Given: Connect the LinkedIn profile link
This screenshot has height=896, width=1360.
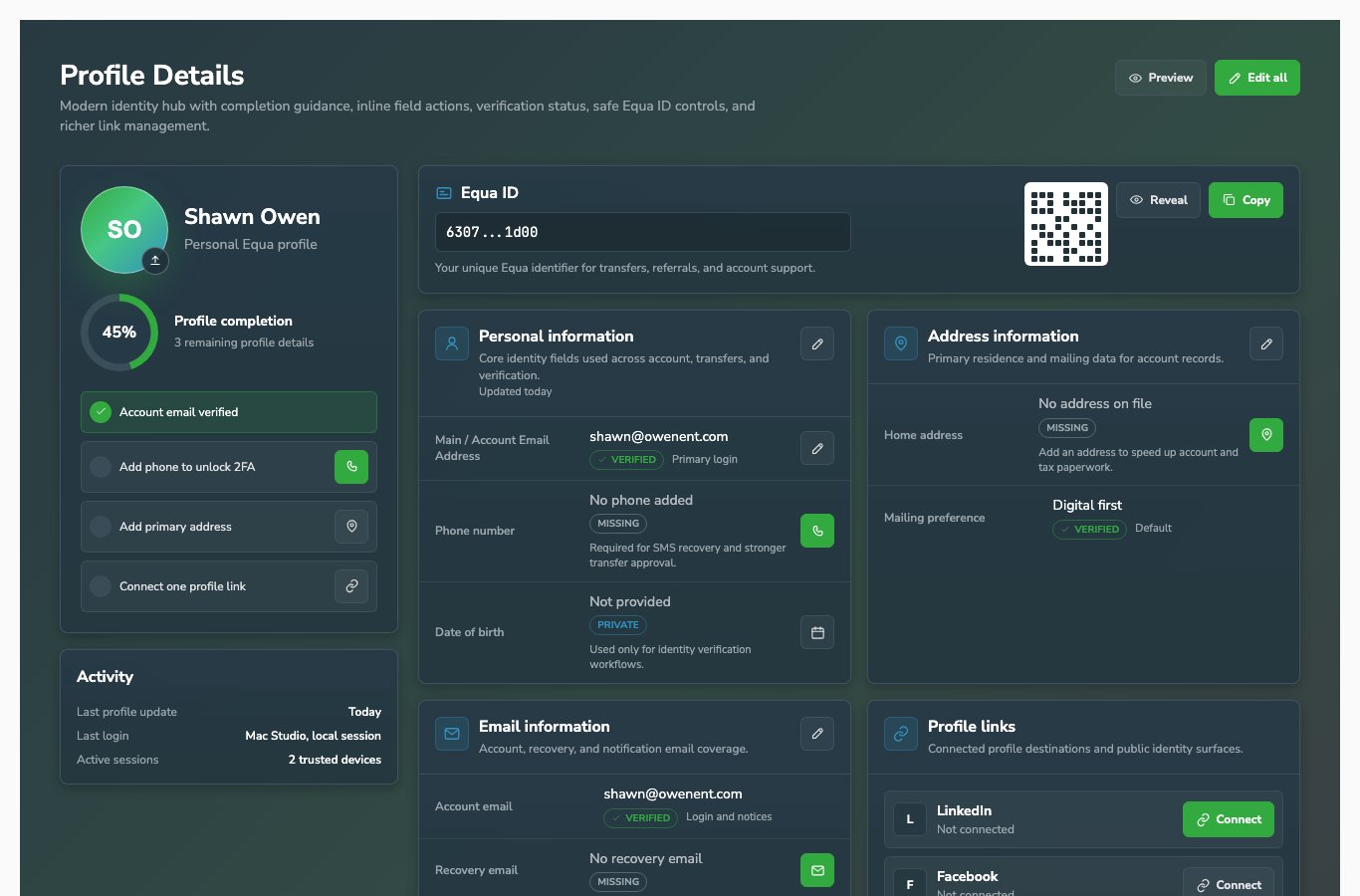Looking at the screenshot, I should [1229, 819].
